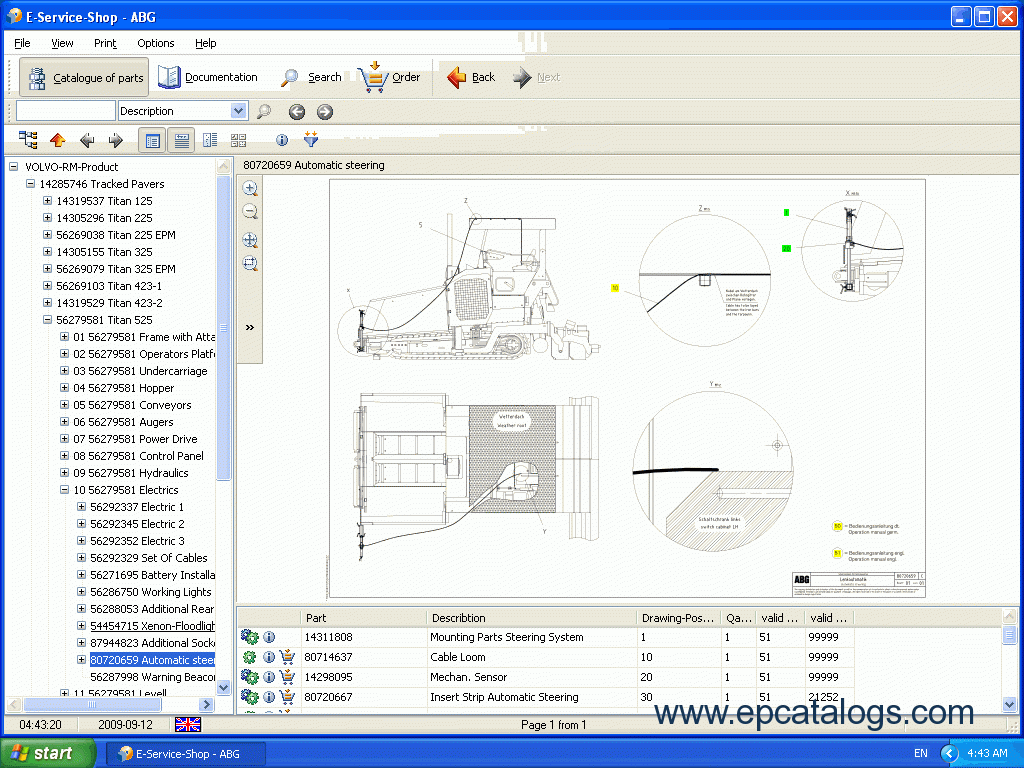Click the green position marker 20 on drawing

(x=786, y=249)
